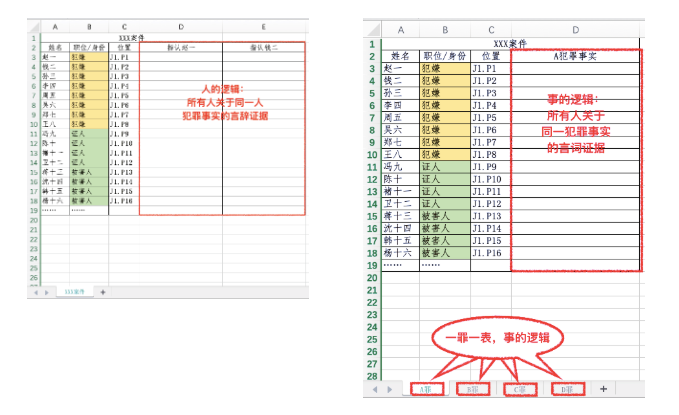The height and width of the screenshot is (415, 679).
Task: Click 被害人 cell in row 18, left spreadsheet
Action: click(x=89, y=201)
